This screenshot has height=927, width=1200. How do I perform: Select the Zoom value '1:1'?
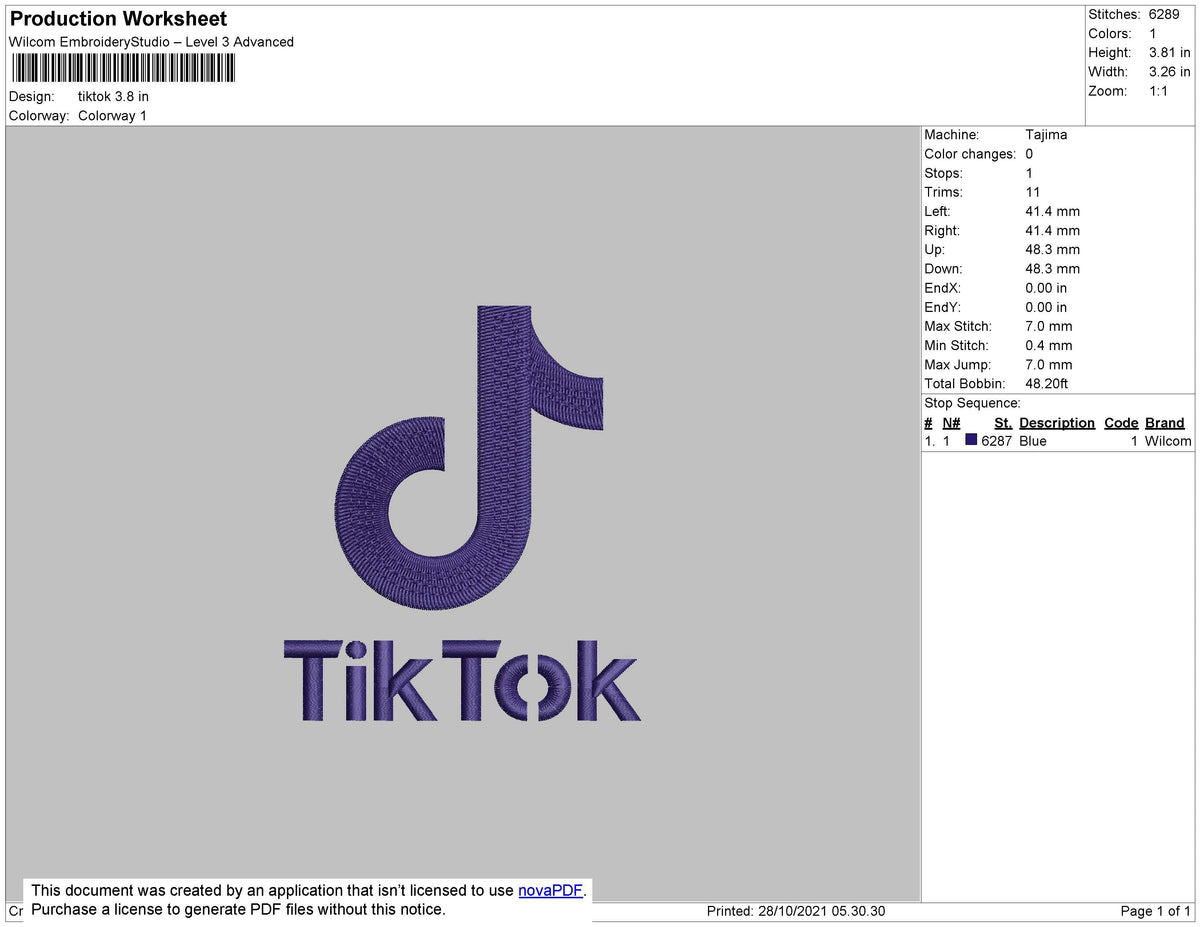click(1159, 91)
